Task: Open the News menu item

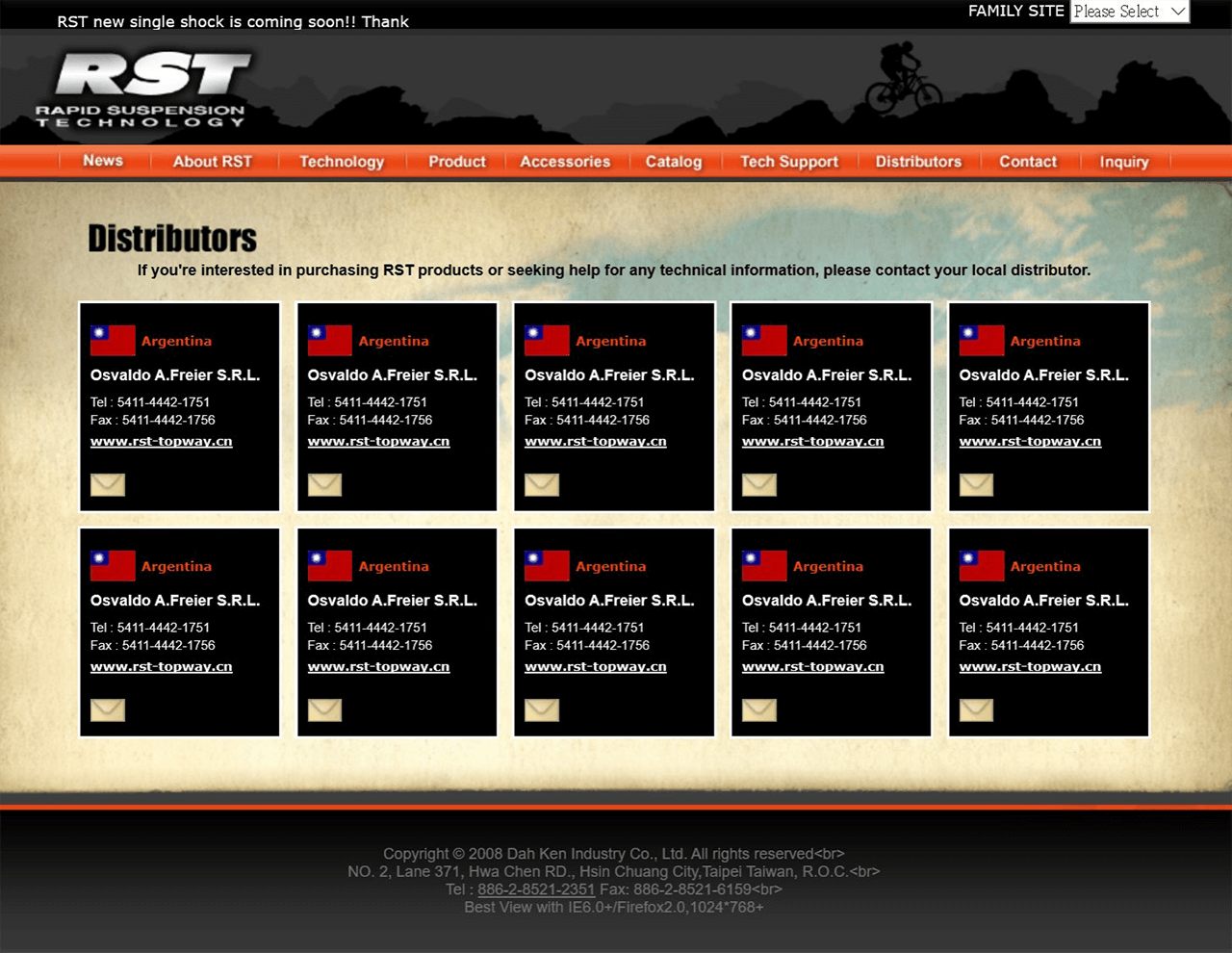Action: [x=103, y=161]
